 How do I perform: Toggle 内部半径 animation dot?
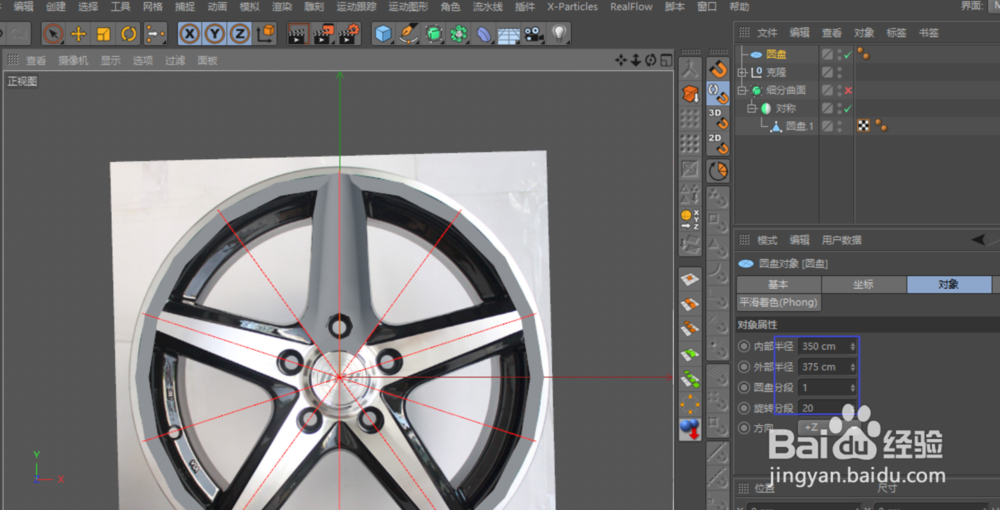744,346
